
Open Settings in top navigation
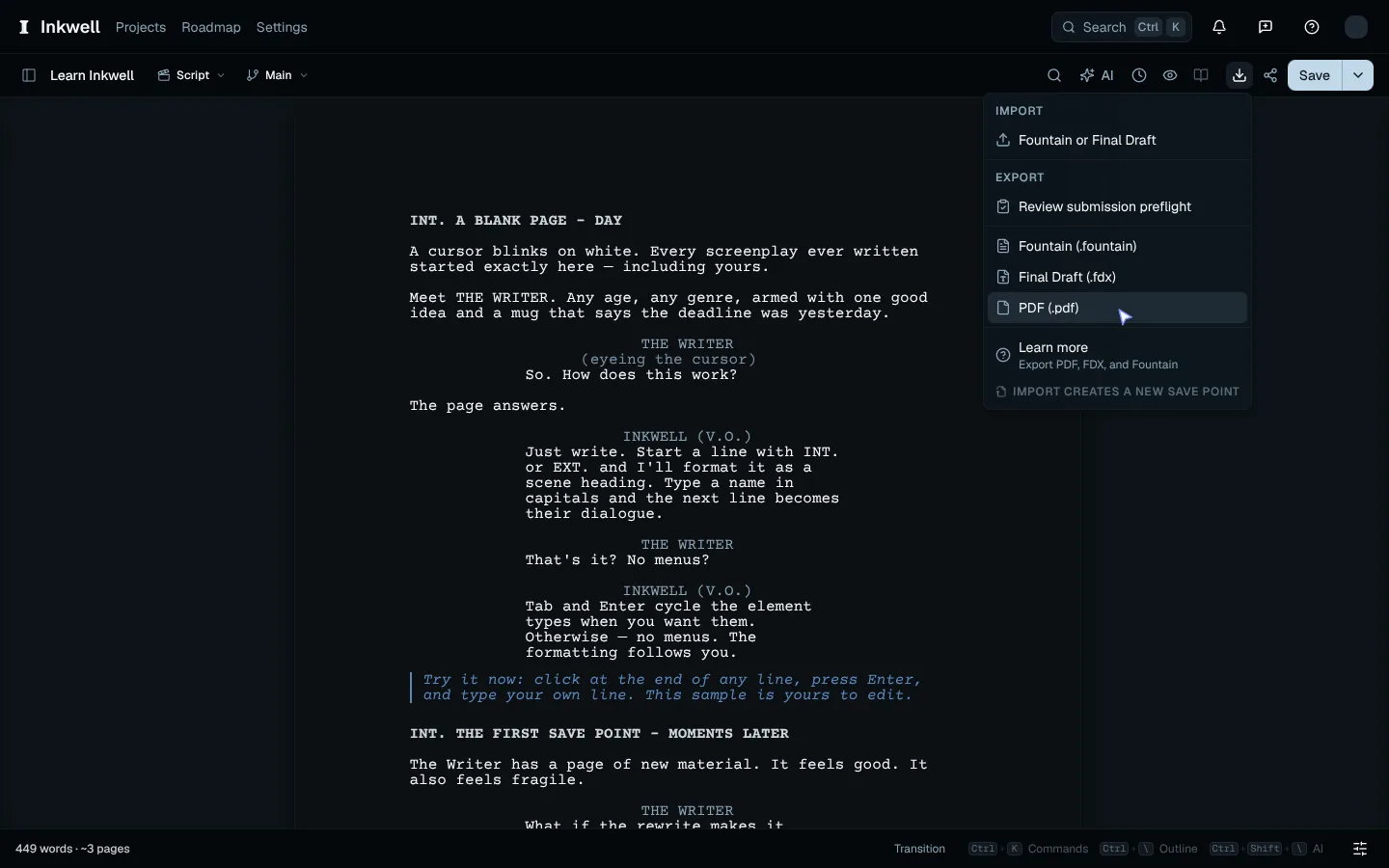click(282, 27)
